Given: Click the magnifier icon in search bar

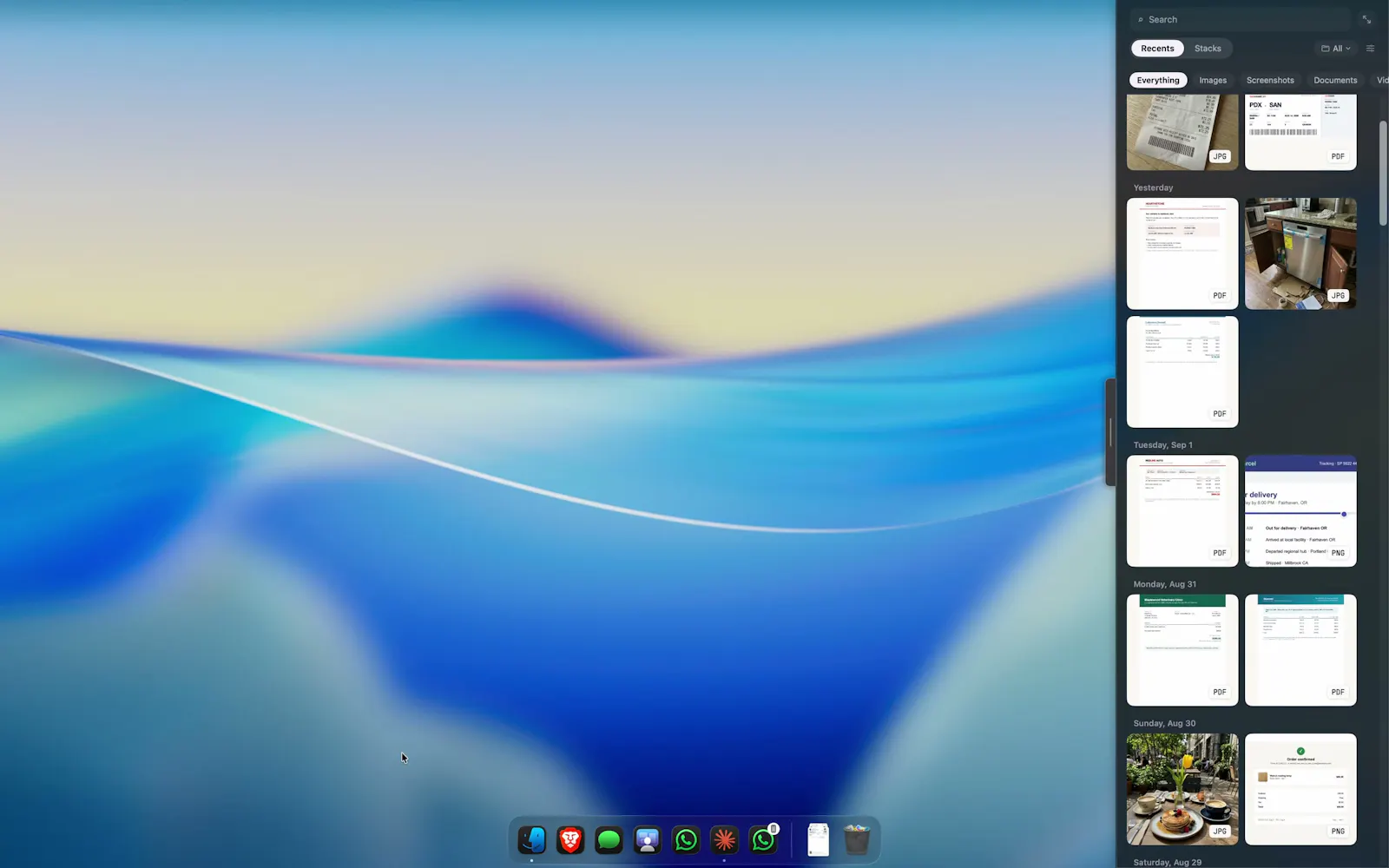Looking at the screenshot, I should coord(1141,19).
